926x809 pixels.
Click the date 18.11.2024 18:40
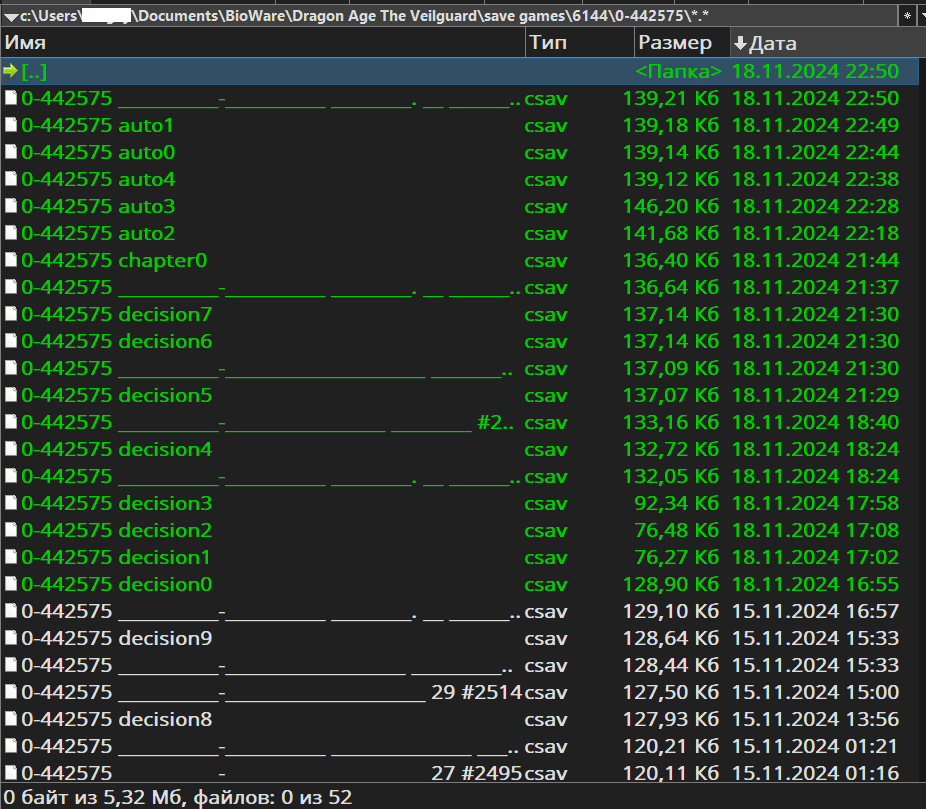(x=815, y=422)
